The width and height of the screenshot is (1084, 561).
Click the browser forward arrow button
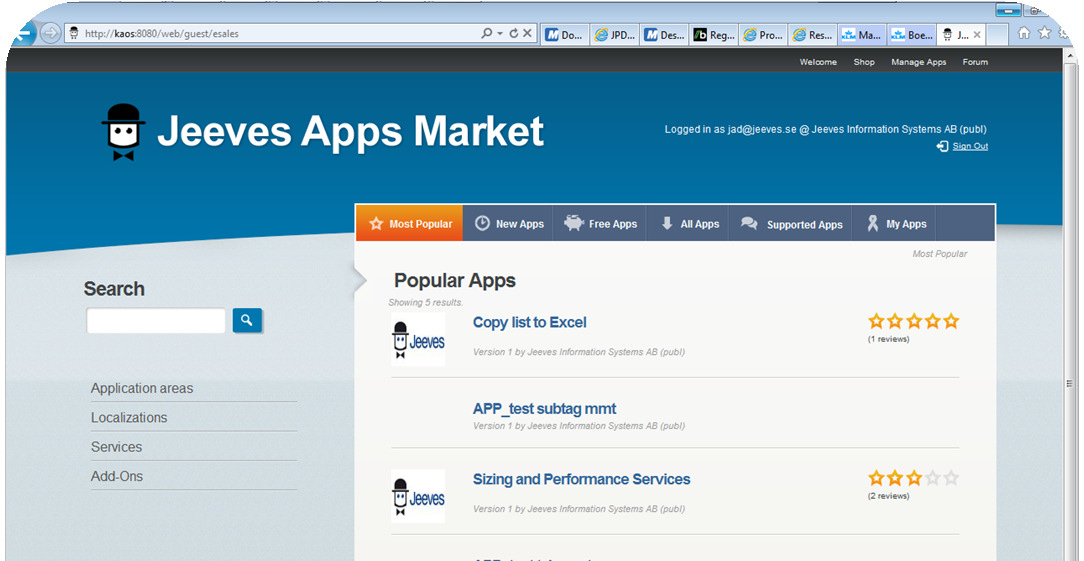click(x=50, y=33)
